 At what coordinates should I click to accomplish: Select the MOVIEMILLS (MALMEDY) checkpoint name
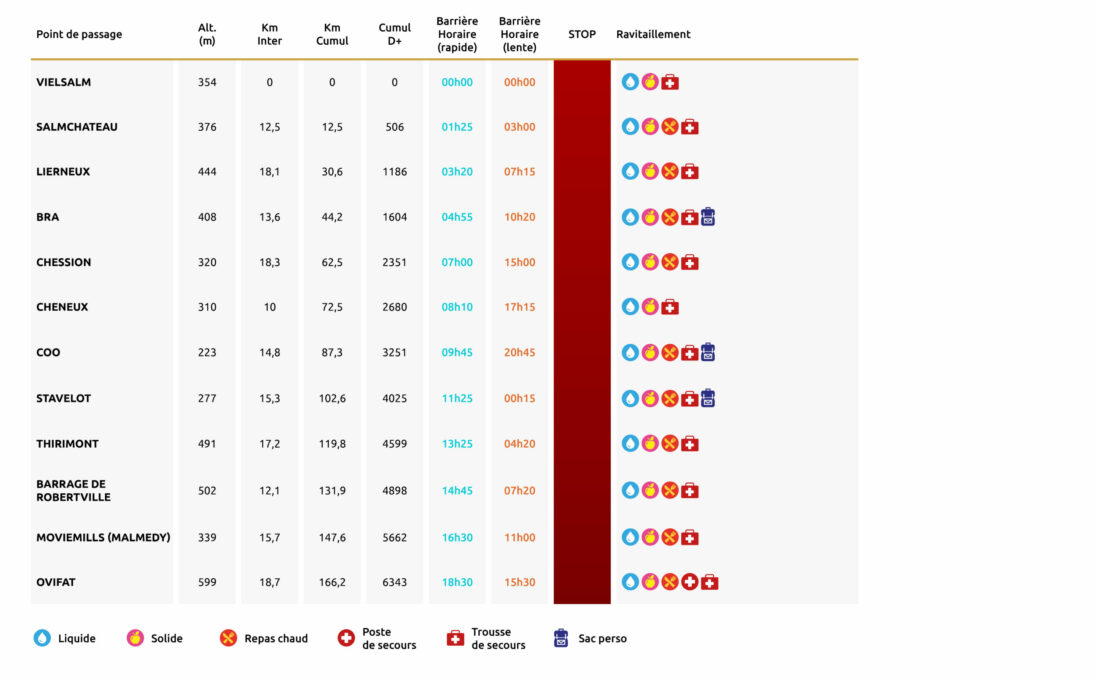[x=103, y=537]
